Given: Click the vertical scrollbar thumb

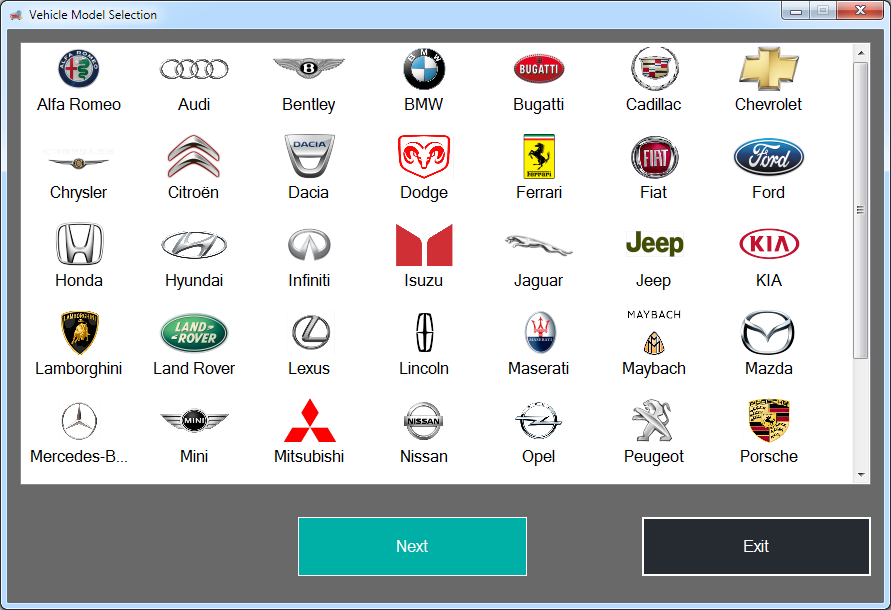Looking at the screenshot, I should pos(861,210).
